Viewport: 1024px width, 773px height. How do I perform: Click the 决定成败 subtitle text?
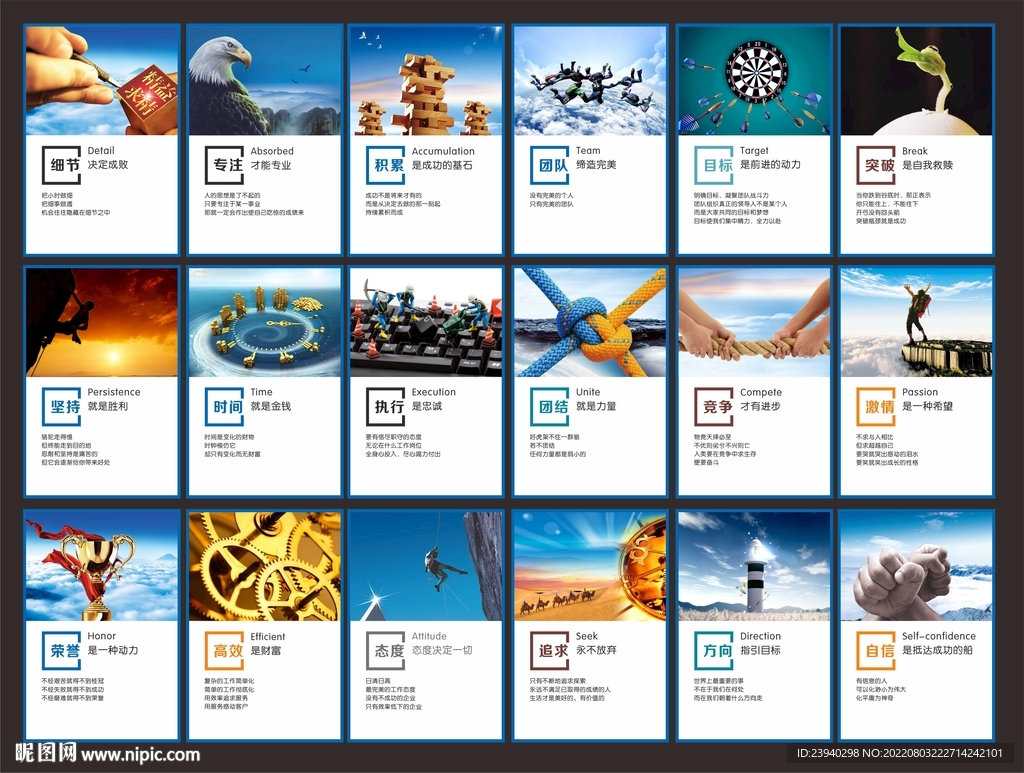(x=108, y=165)
